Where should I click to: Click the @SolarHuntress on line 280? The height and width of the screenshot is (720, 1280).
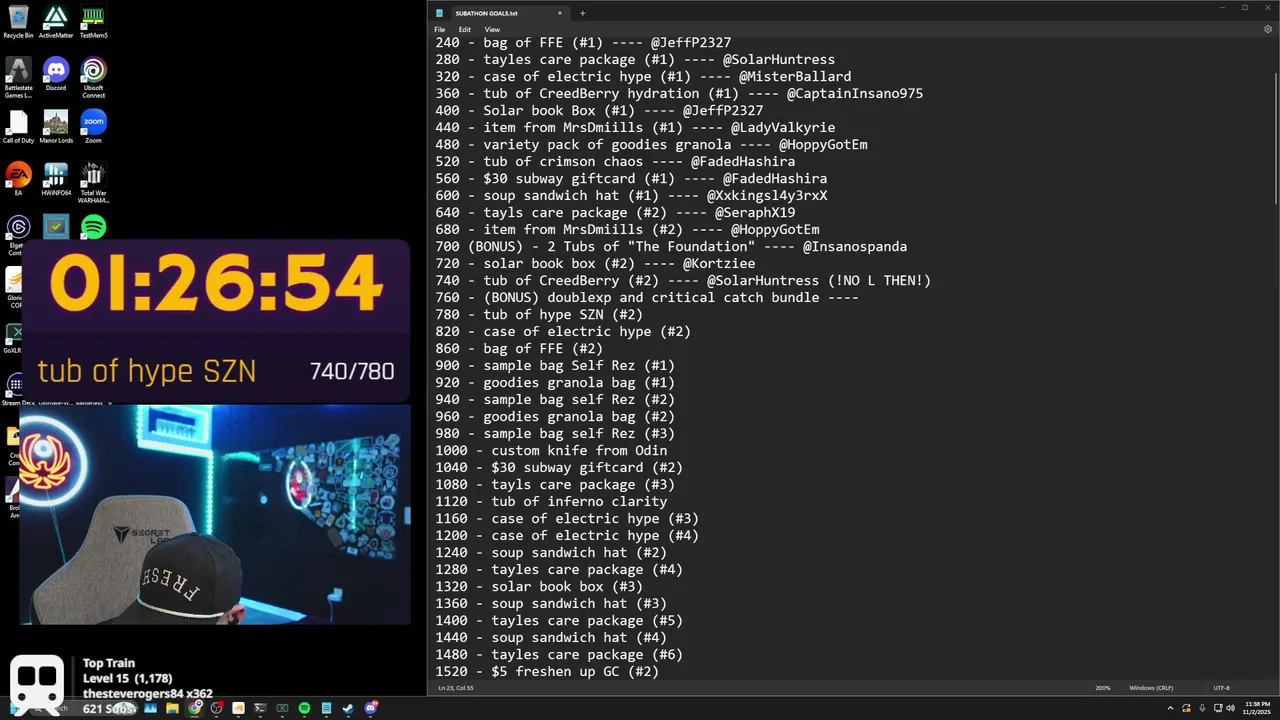779,60
